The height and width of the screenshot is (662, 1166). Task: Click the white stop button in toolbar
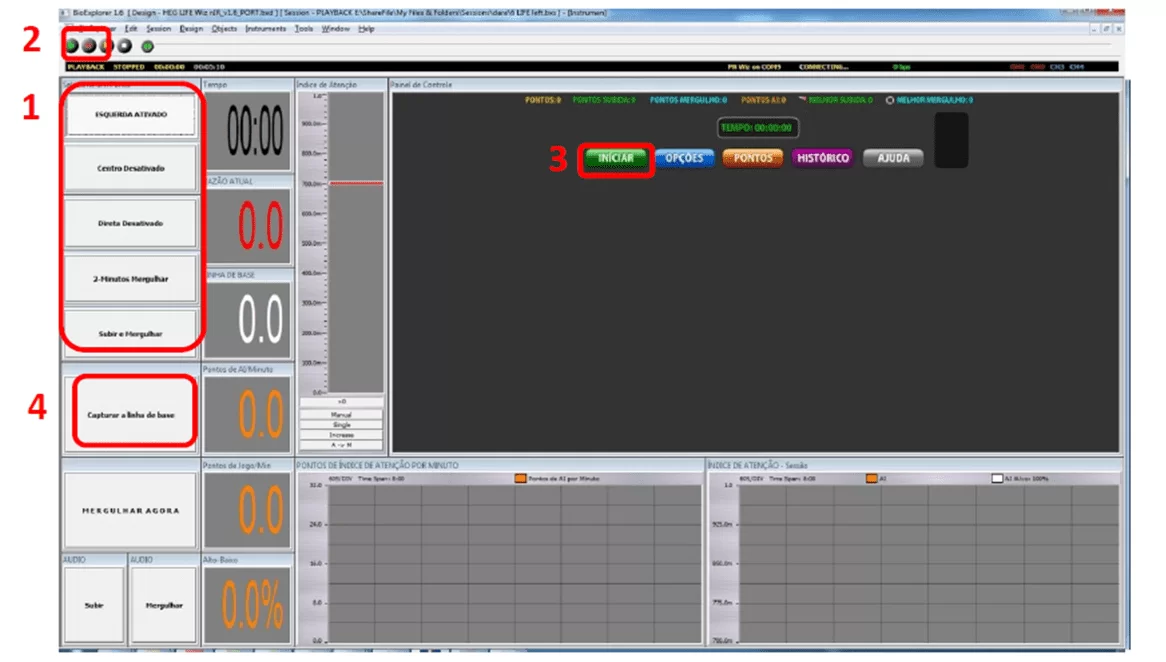(125, 46)
